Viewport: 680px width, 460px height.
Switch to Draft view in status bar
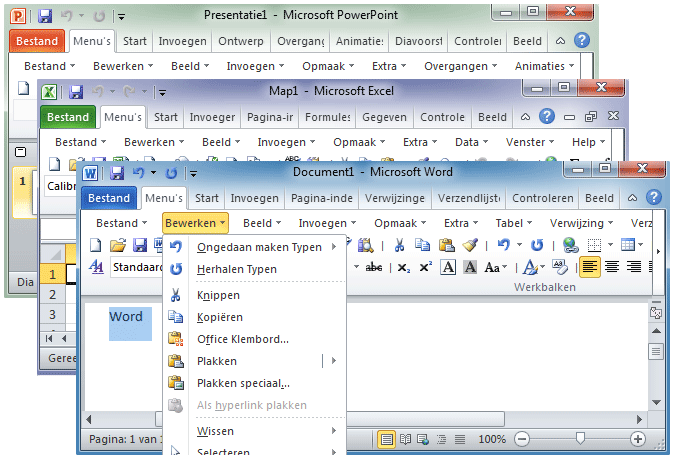pos(460,440)
